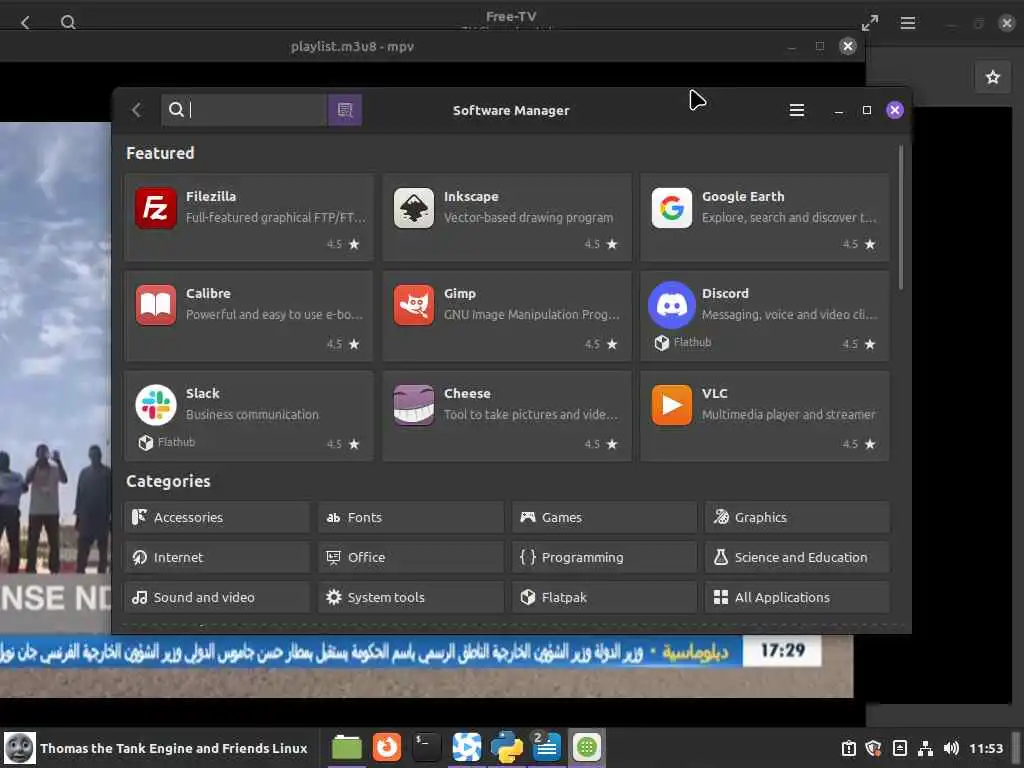Open the Thomas the Tank Engine menu button
Screen dimensions: 1024x768
coord(157,748)
